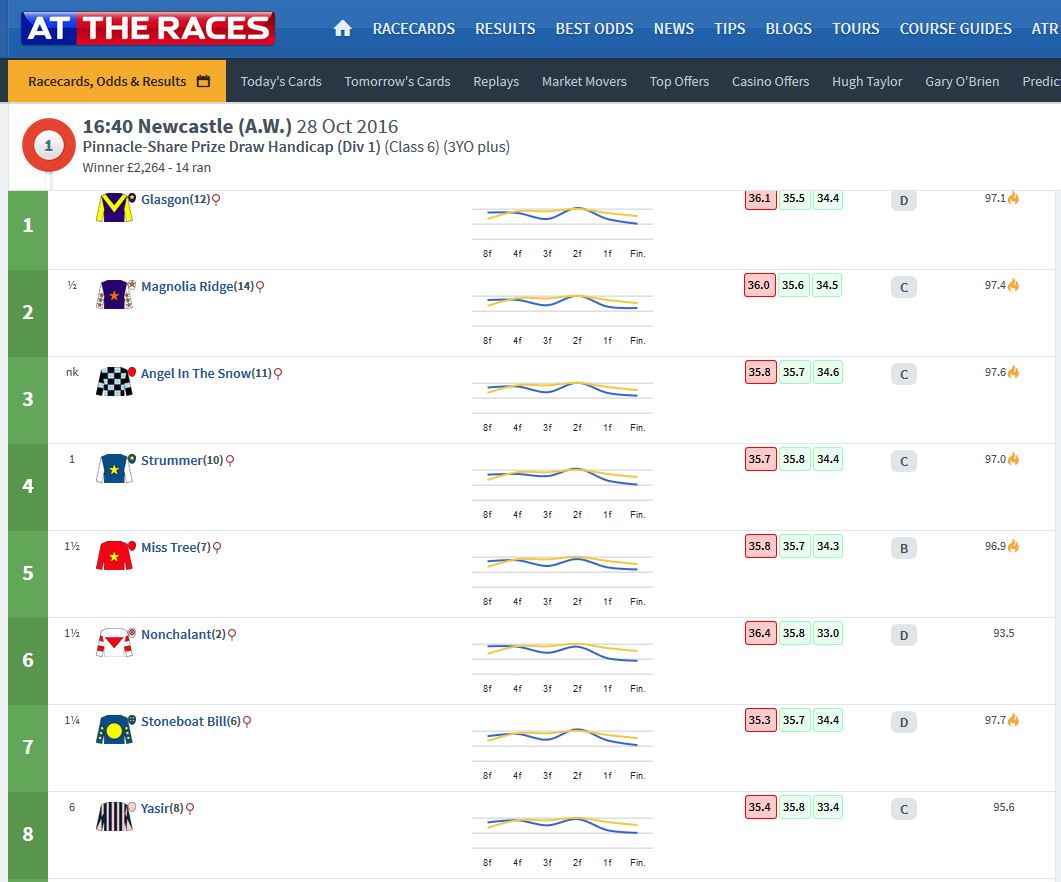
Task: Open Casino Offers
Action: (x=770, y=81)
